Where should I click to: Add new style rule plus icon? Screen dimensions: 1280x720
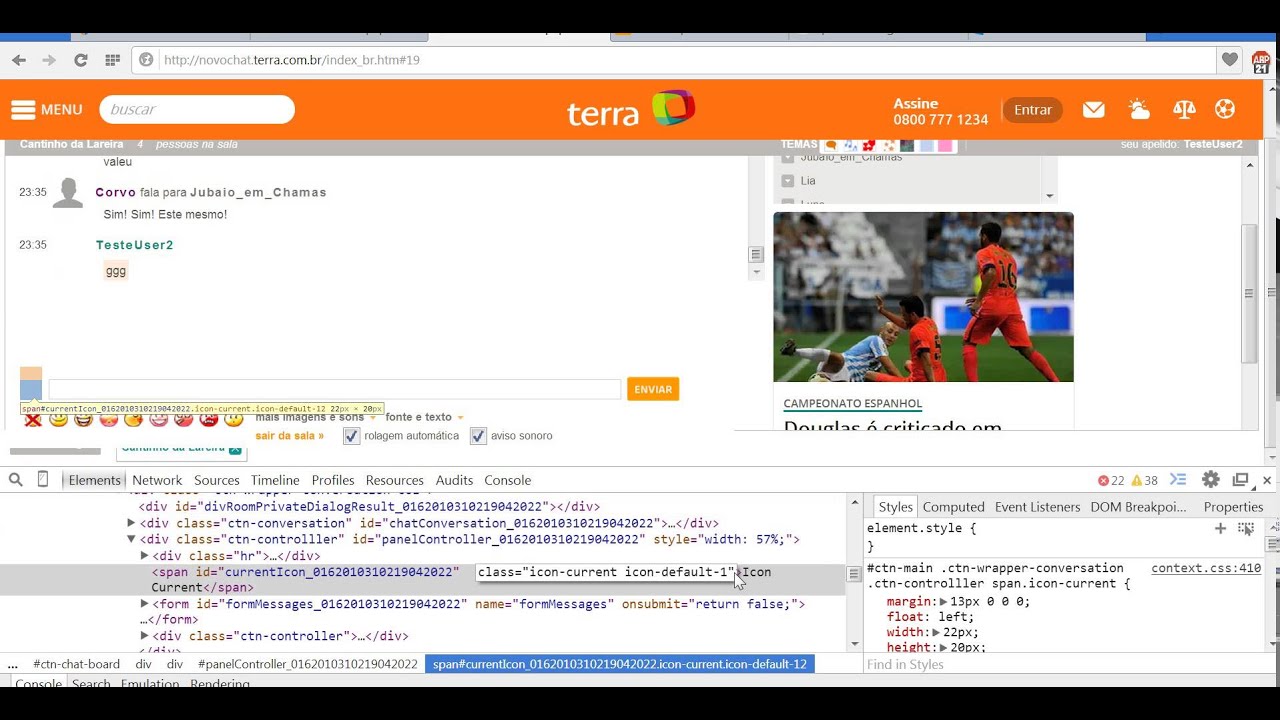1220,528
